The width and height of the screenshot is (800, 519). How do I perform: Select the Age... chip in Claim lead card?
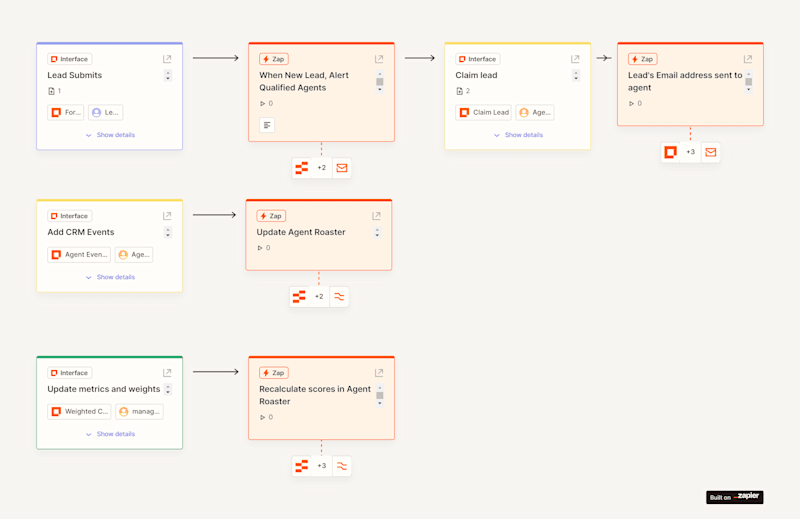535,112
